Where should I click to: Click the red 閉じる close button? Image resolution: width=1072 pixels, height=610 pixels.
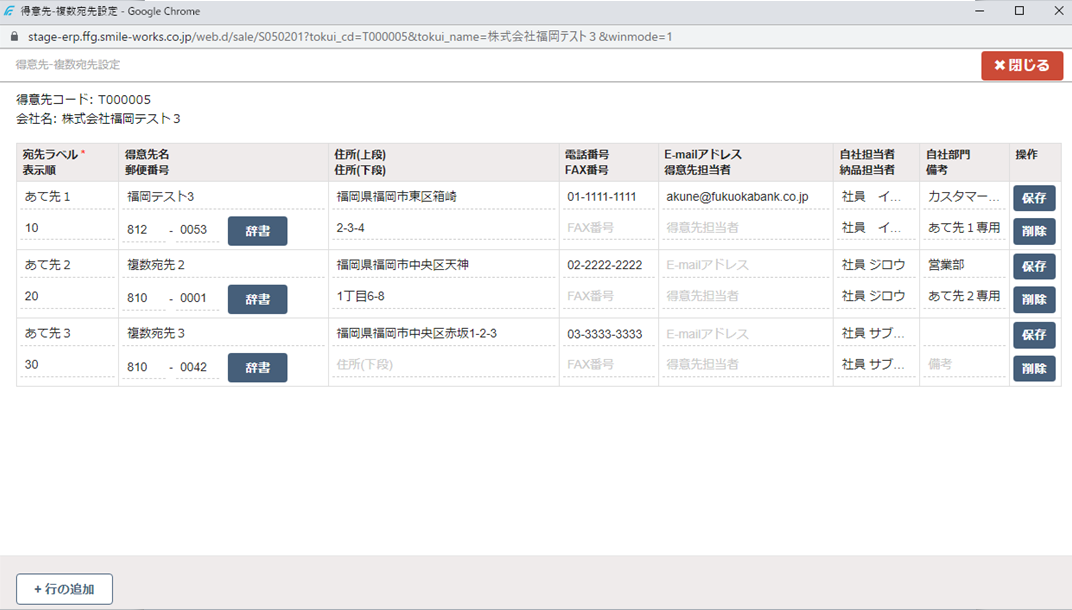click(x=1022, y=66)
